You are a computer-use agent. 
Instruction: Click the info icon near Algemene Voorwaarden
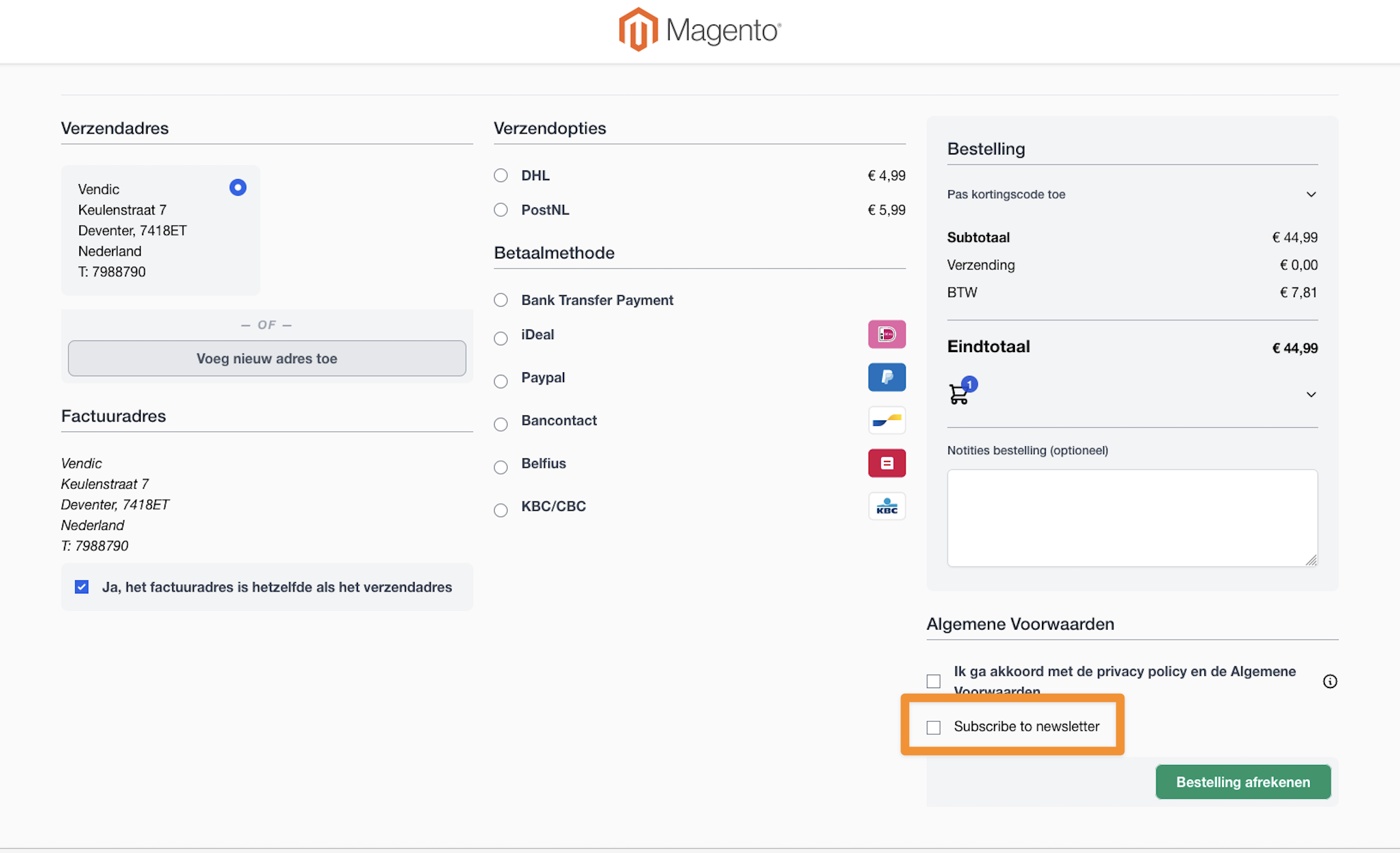1330,681
